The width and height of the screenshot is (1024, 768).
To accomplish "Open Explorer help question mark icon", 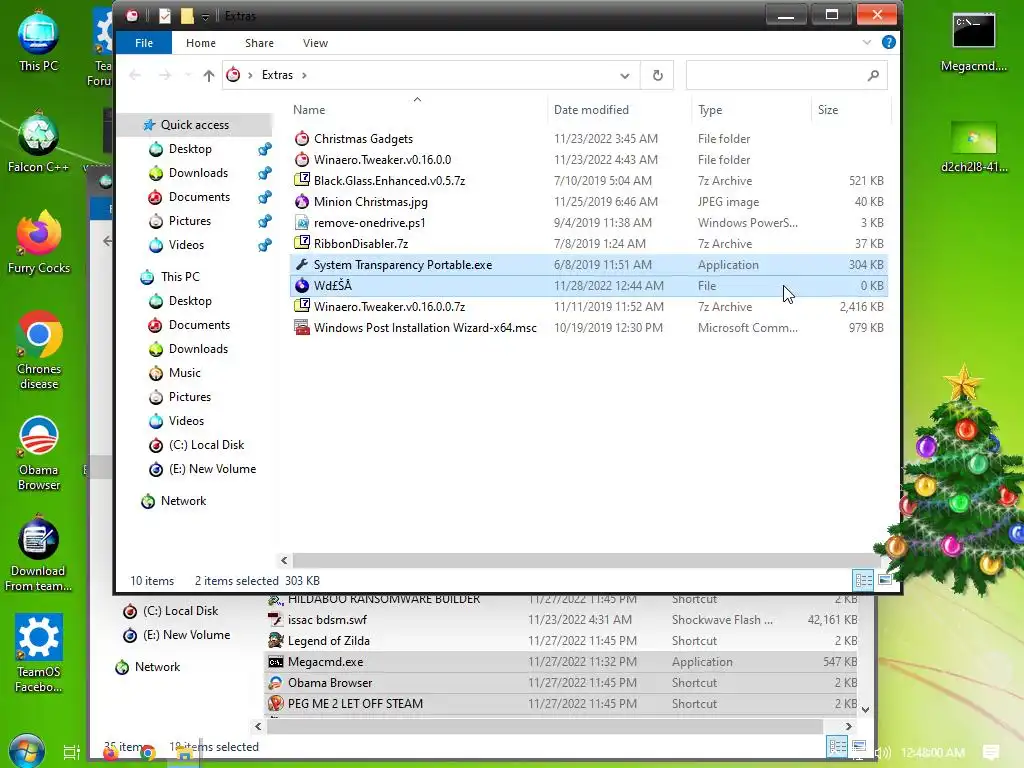I will pyautogui.click(x=889, y=42).
